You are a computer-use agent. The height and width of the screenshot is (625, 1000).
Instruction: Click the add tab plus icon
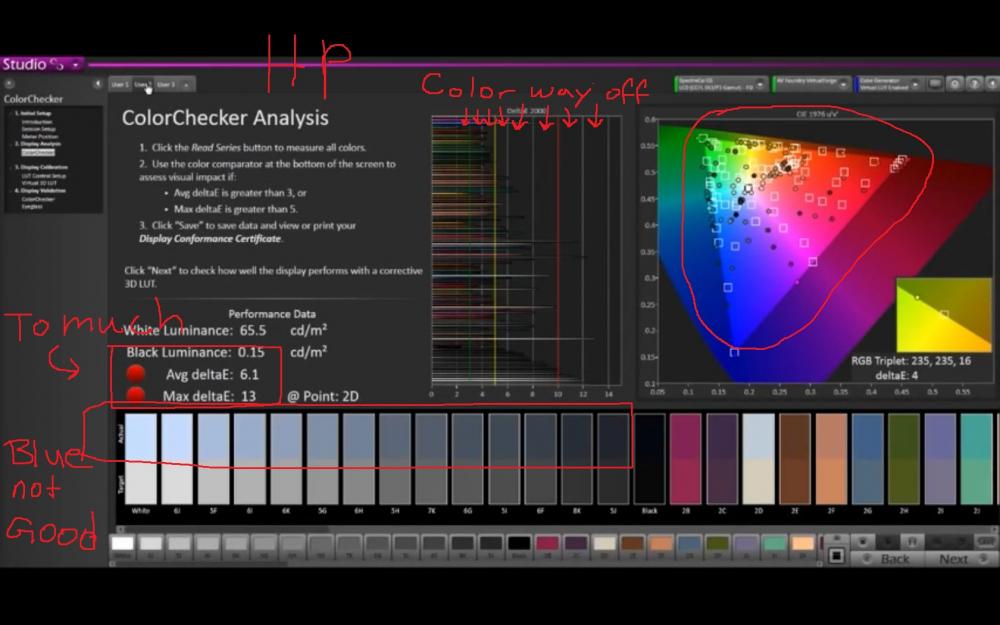pos(187,85)
